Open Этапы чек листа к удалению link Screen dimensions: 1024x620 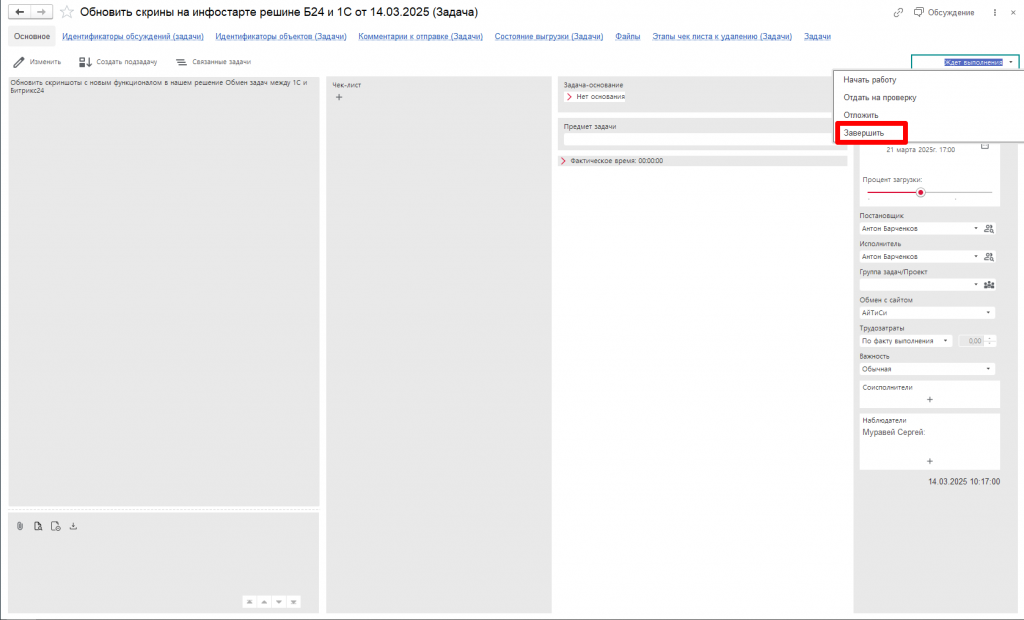tap(722, 37)
